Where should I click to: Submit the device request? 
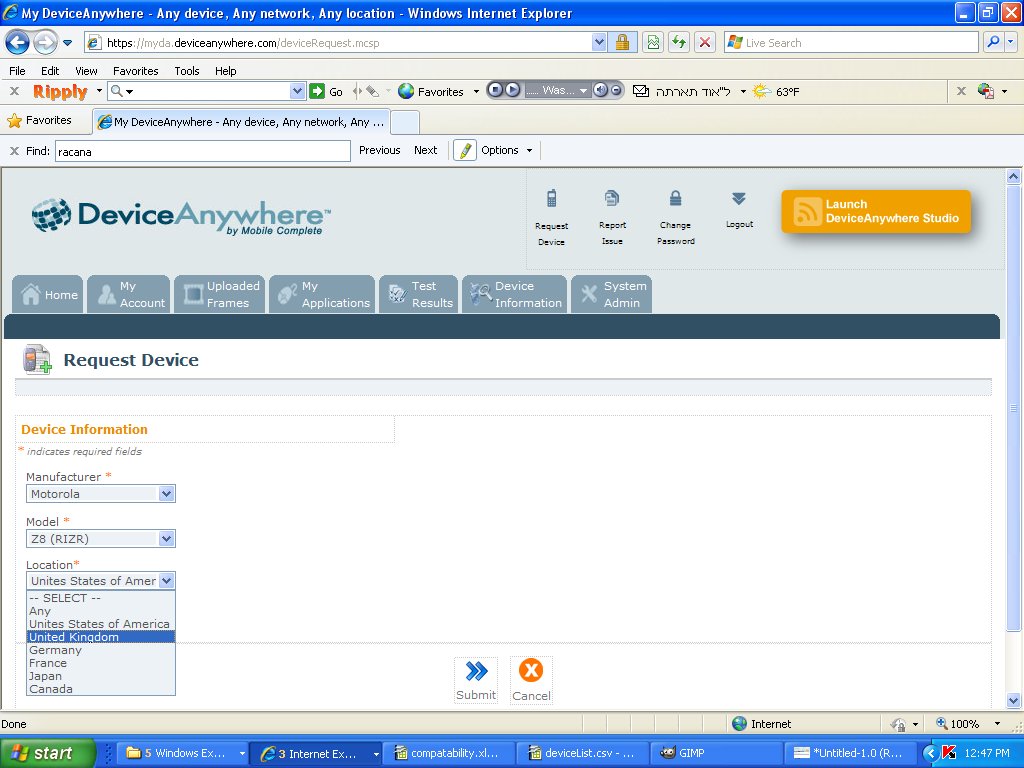tap(476, 680)
